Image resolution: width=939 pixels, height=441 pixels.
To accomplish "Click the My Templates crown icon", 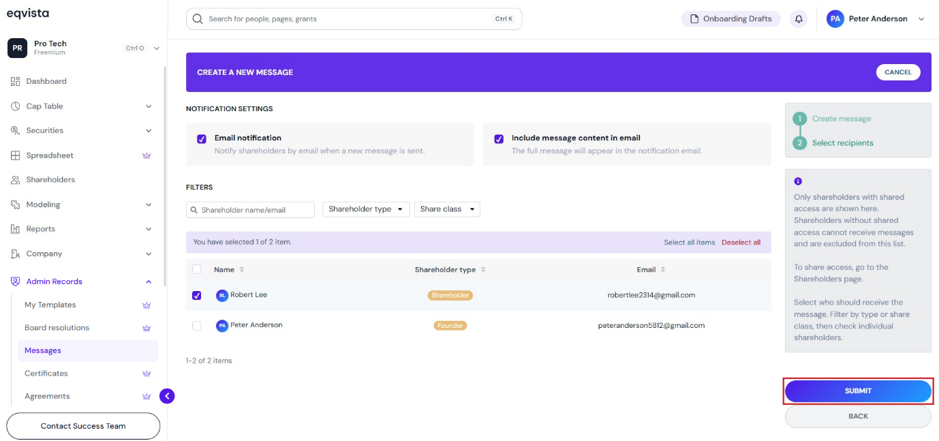I will 146,305.
